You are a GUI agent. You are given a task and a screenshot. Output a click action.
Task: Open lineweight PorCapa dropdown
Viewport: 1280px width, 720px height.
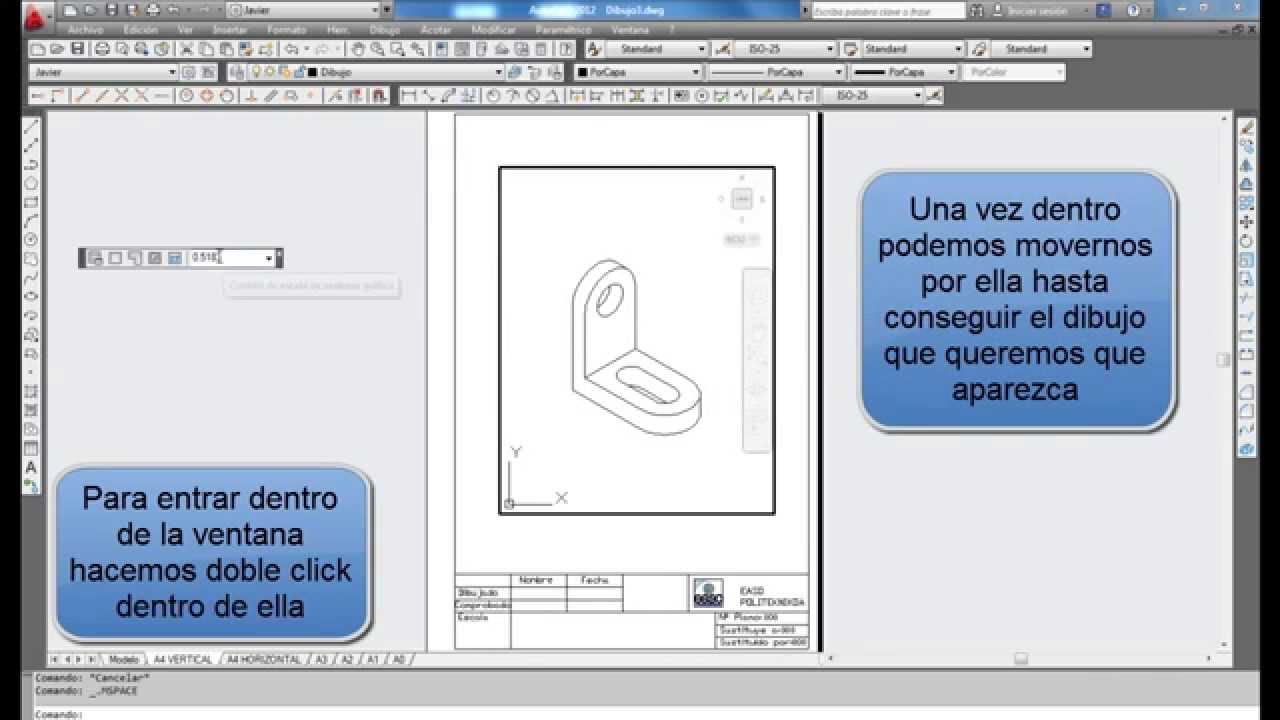click(x=952, y=72)
